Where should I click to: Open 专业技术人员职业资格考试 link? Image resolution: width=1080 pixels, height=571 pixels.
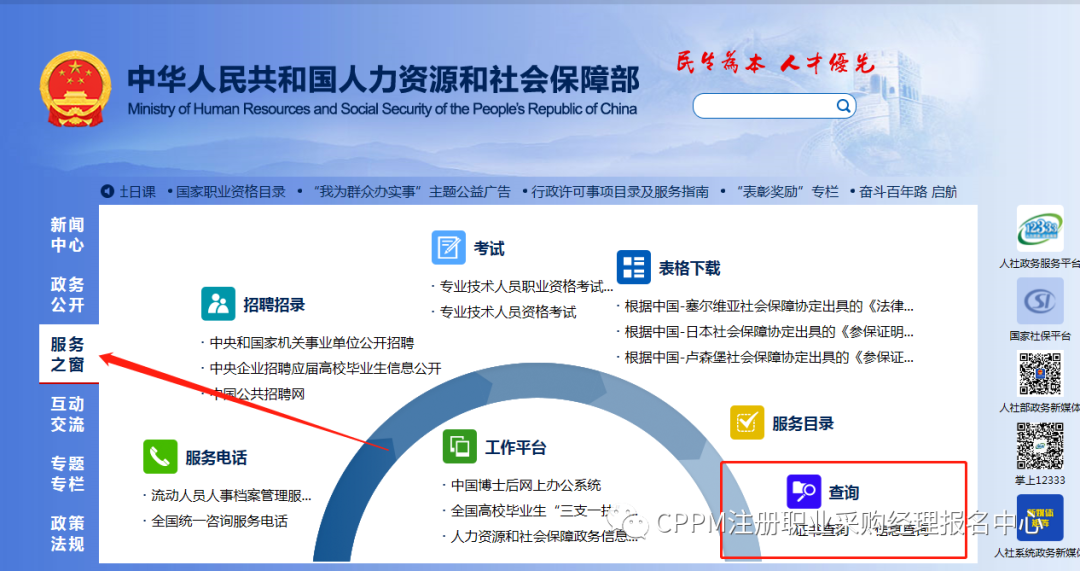coord(526,287)
